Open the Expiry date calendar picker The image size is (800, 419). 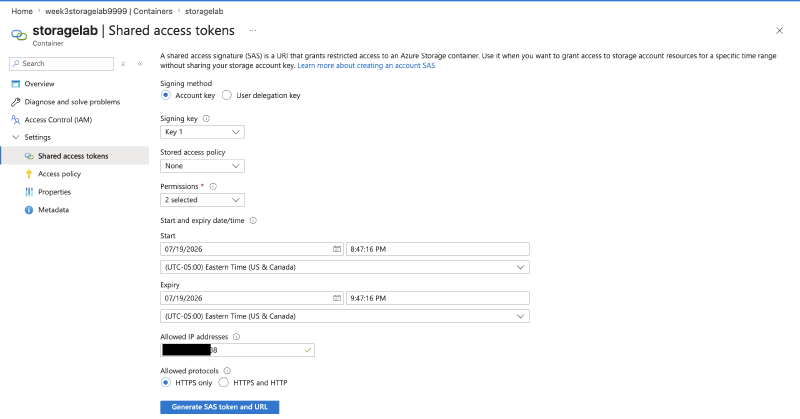(337, 298)
